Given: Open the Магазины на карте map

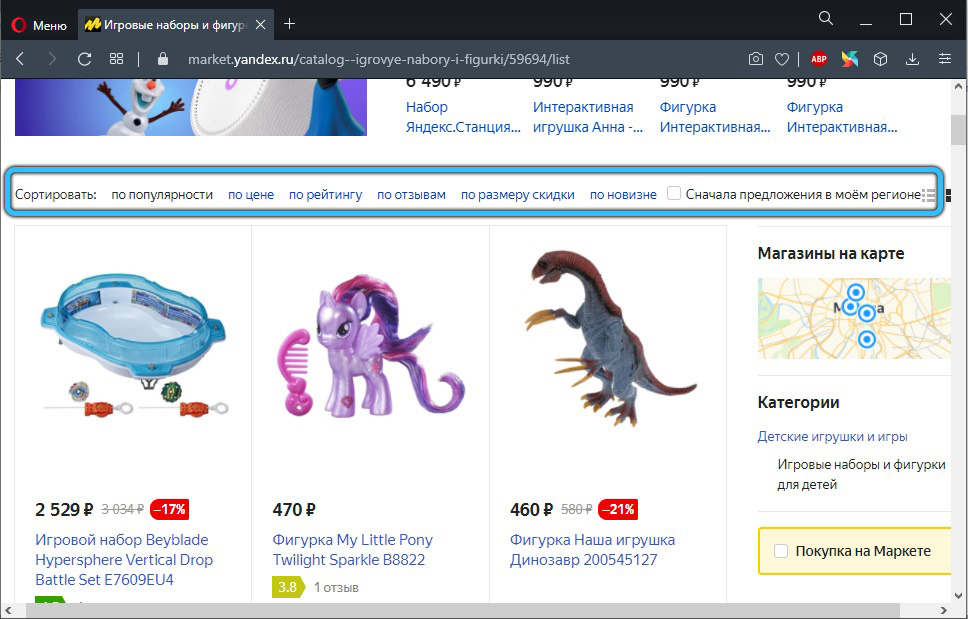Looking at the screenshot, I should pyautogui.click(x=854, y=318).
